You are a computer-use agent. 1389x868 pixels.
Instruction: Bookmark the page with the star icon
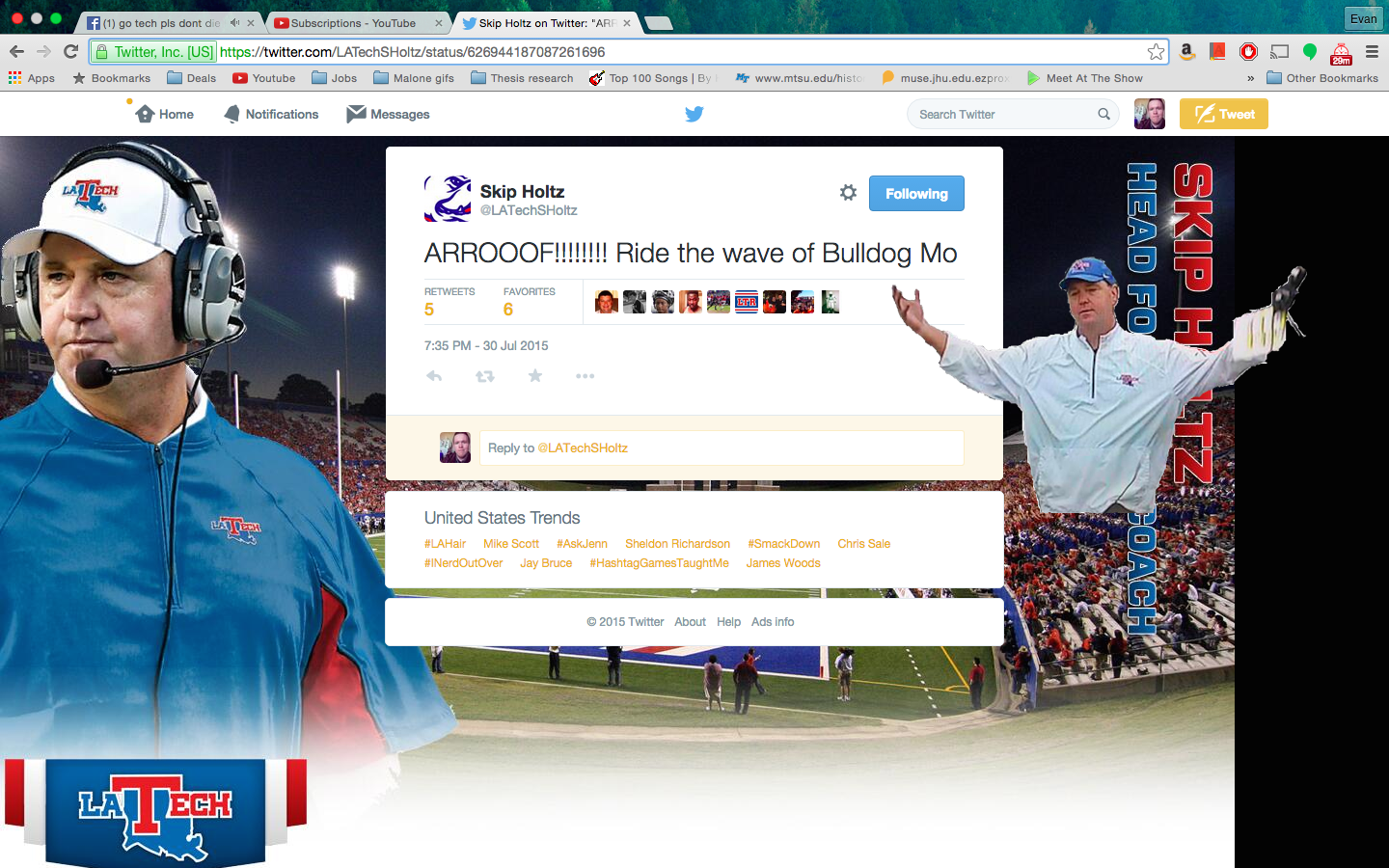1156,52
